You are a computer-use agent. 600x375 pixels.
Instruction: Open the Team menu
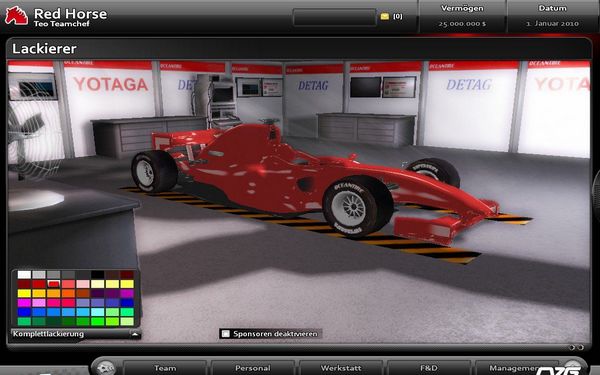(165, 368)
